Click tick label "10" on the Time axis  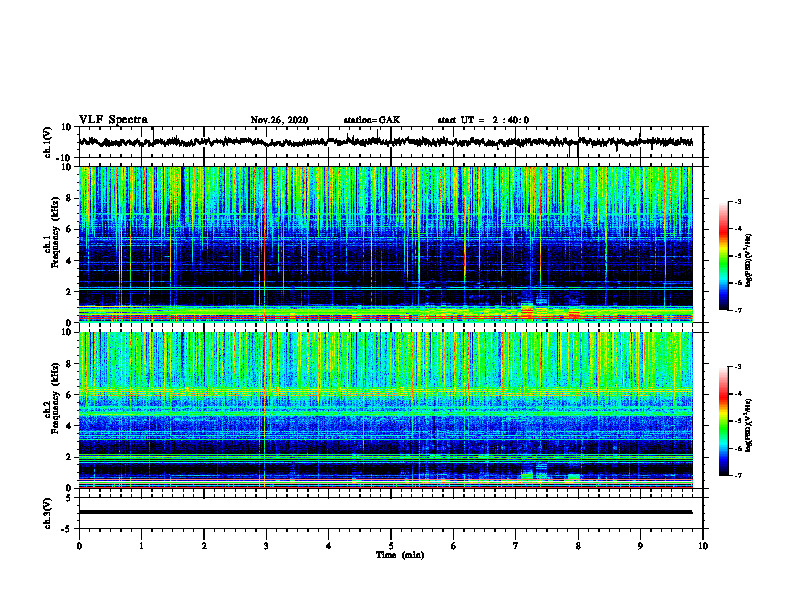(x=703, y=546)
